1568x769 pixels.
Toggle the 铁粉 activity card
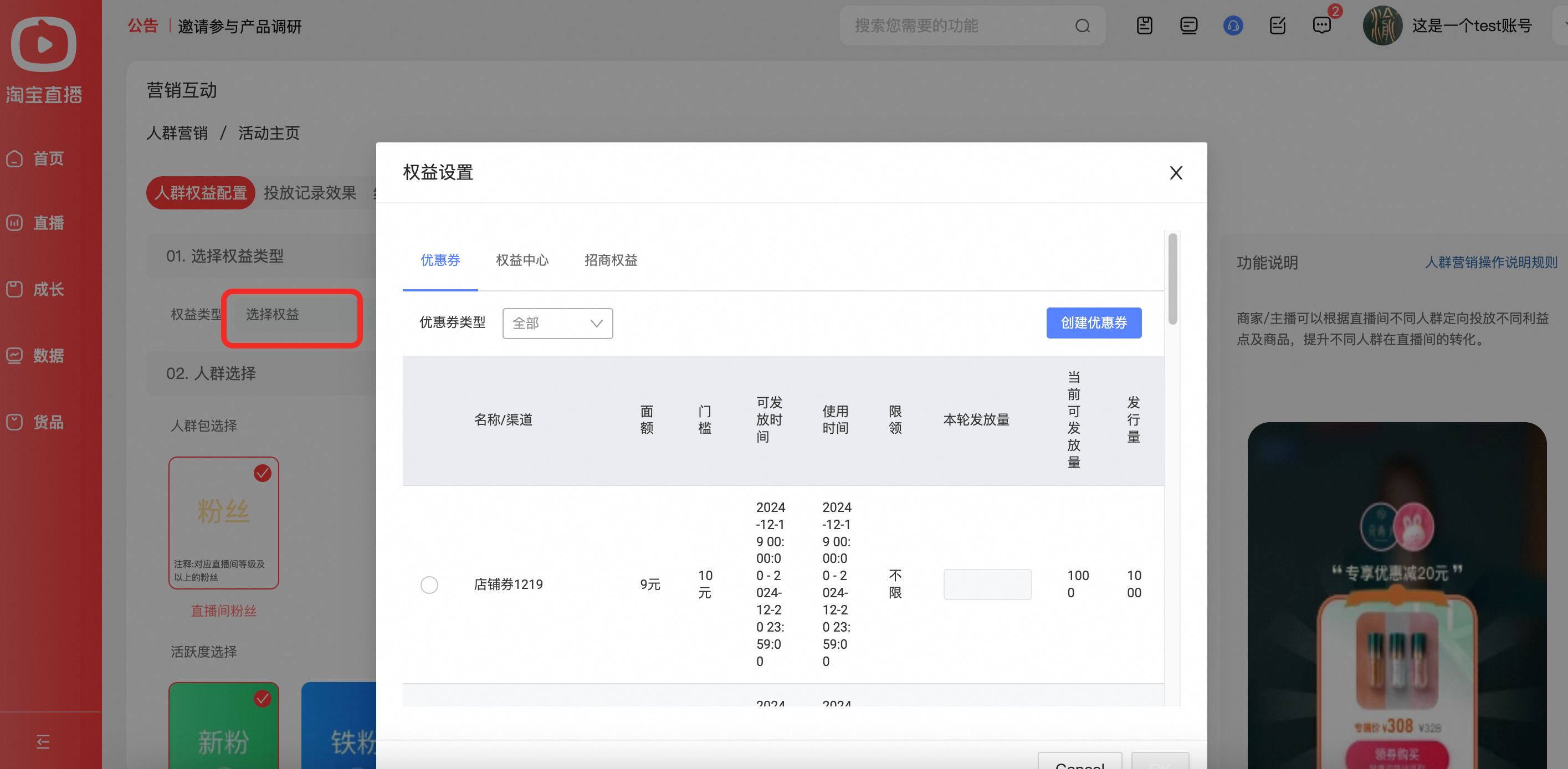[339, 725]
